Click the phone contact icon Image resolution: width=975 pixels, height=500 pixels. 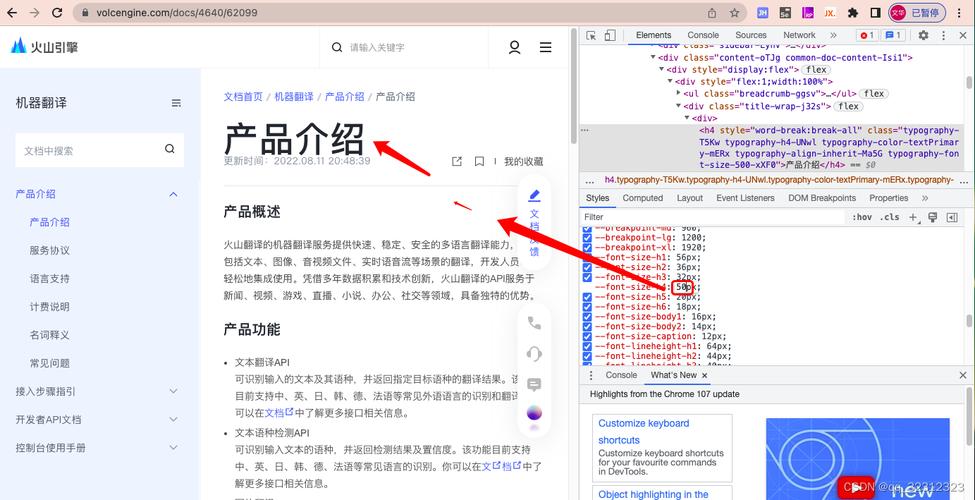click(534, 322)
